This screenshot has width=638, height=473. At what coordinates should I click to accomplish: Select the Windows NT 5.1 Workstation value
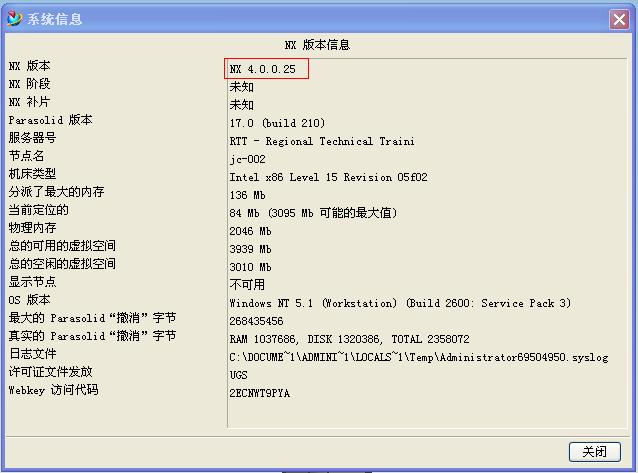tap(400, 303)
